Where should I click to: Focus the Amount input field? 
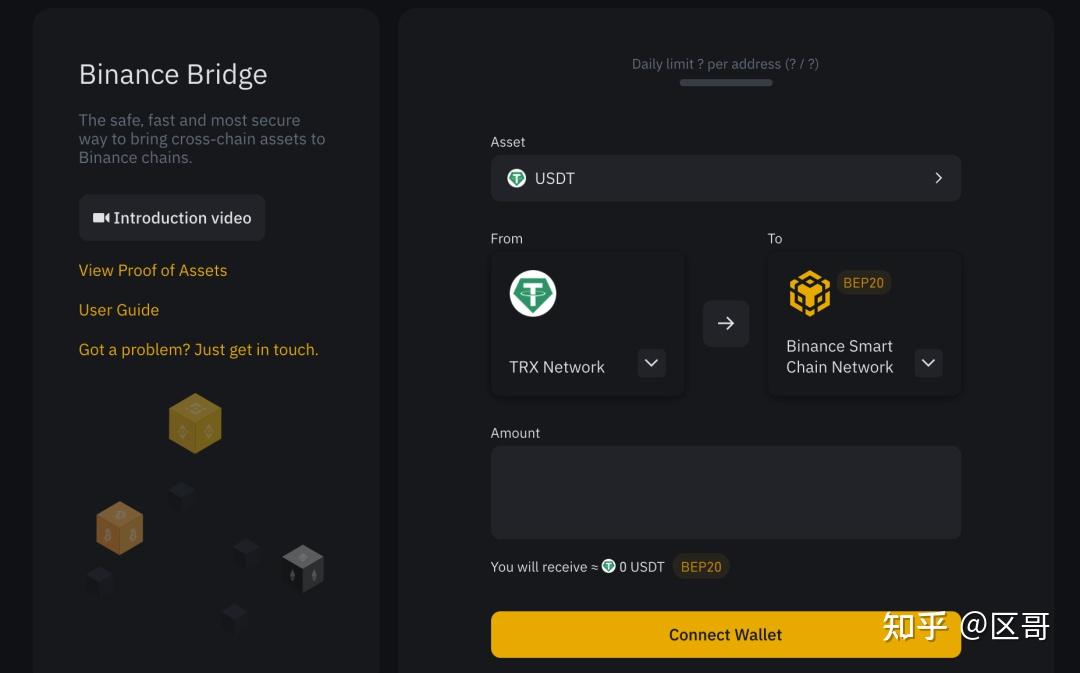(726, 492)
